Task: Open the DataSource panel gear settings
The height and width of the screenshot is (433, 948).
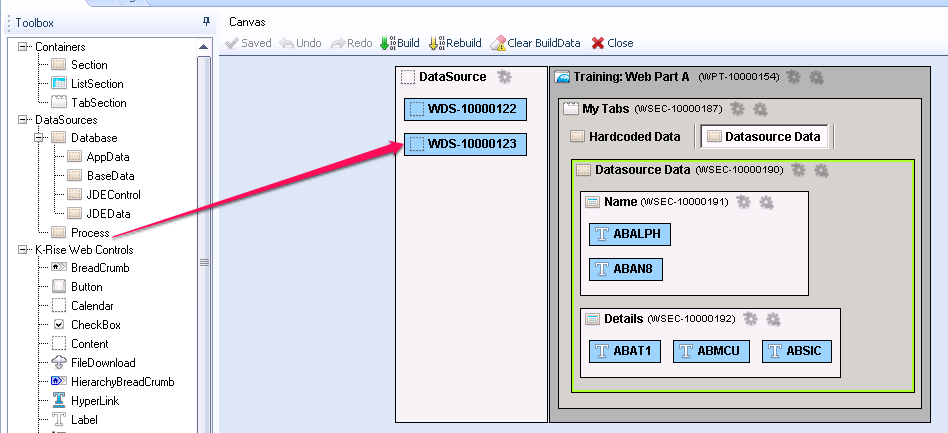Action: (504, 77)
